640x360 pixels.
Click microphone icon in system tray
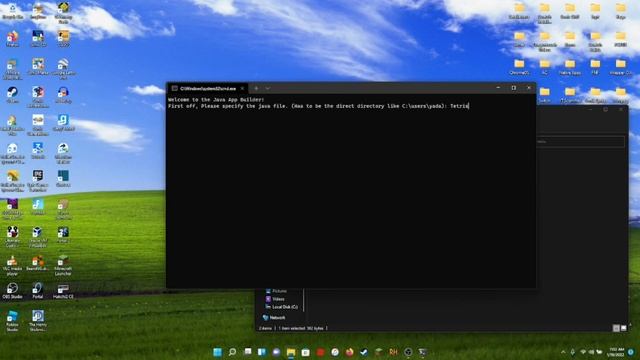tap(573, 352)
